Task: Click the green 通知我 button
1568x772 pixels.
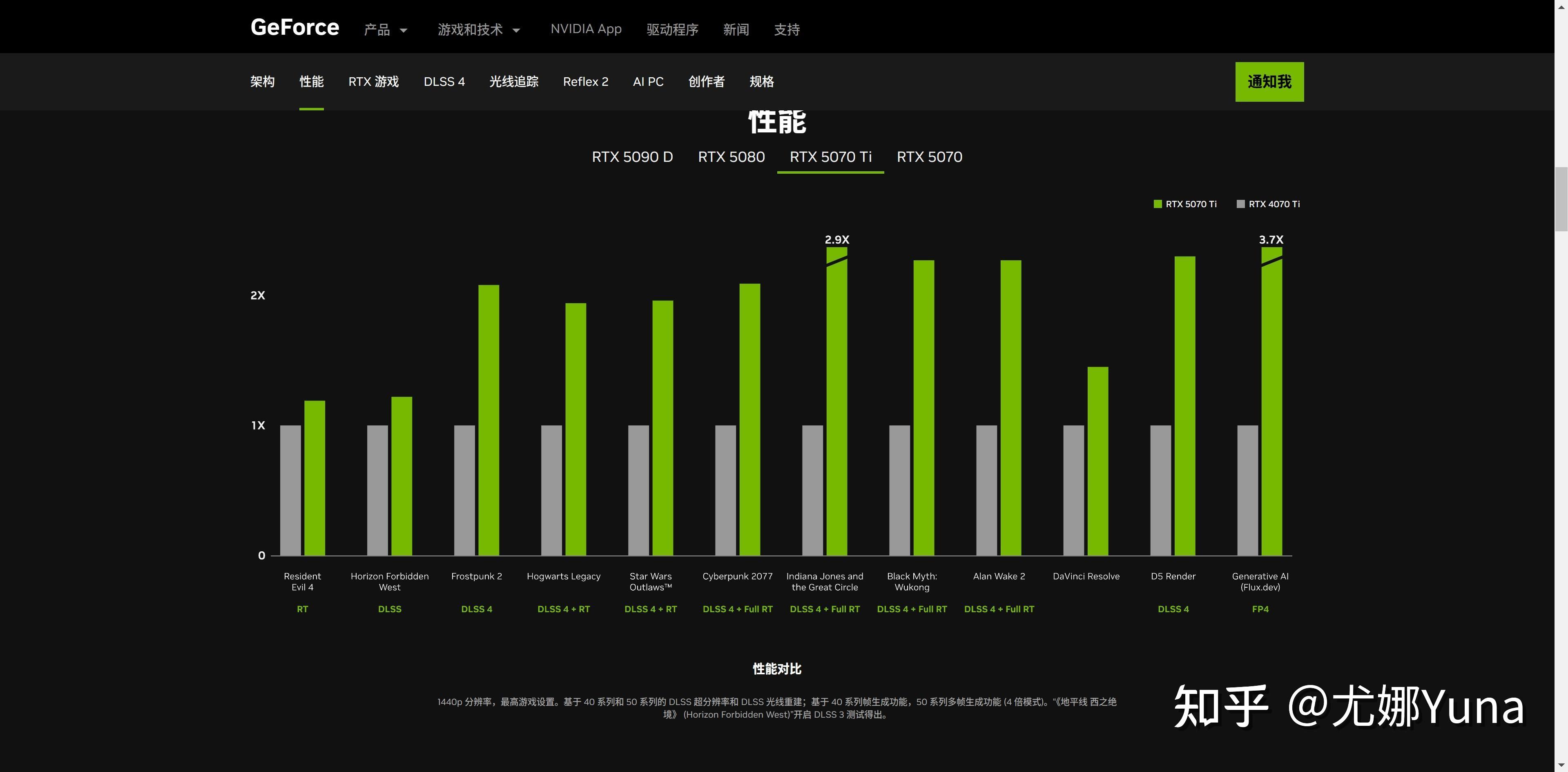Action: 1269,82
